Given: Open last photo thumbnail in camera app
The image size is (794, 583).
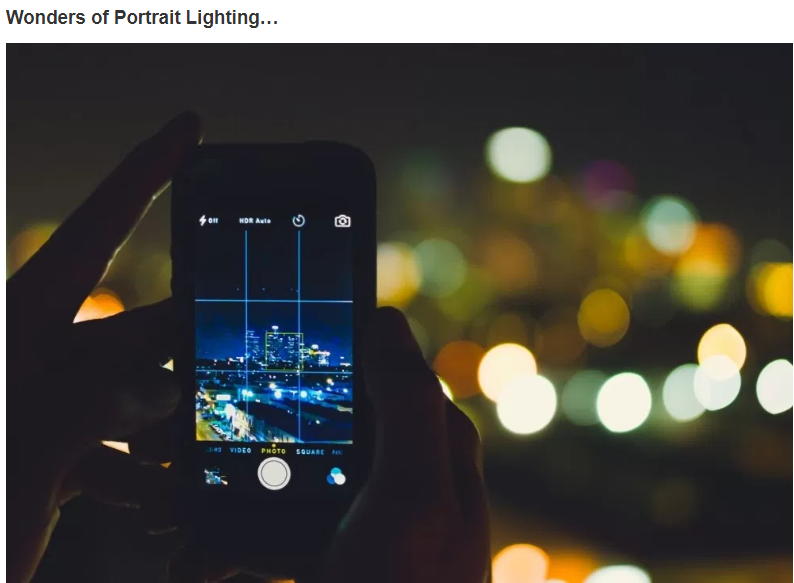Looking at the screenshot, I should pyautogui.click(x=215, y=477).
